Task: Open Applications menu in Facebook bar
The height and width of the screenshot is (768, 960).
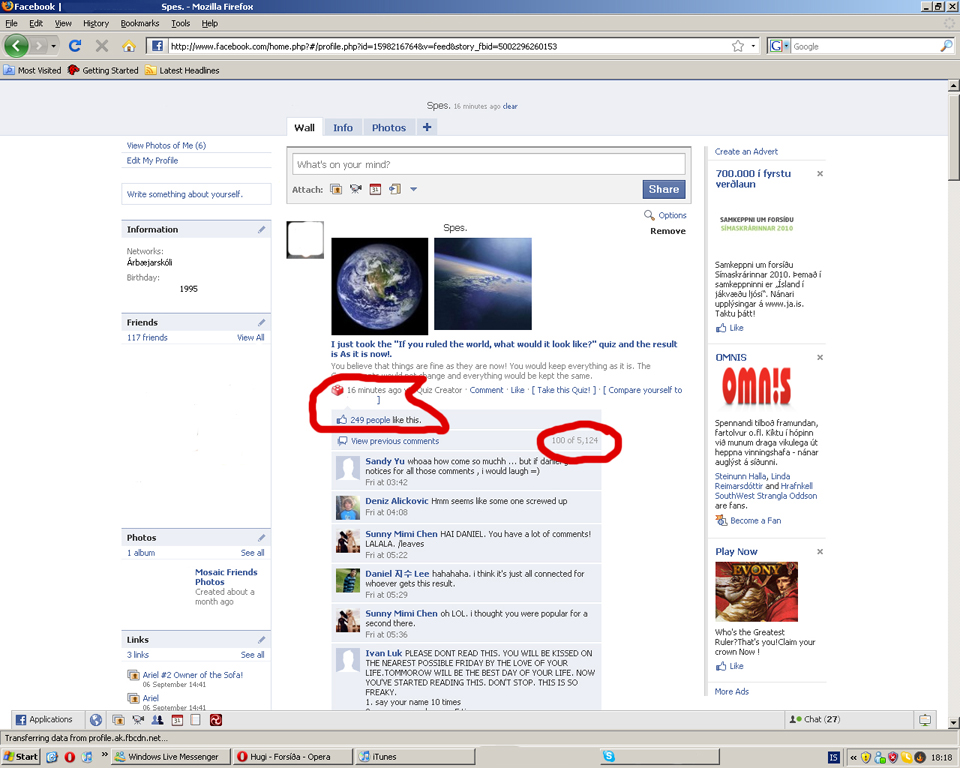Action: pyautogui.click(x=44, y=720)
